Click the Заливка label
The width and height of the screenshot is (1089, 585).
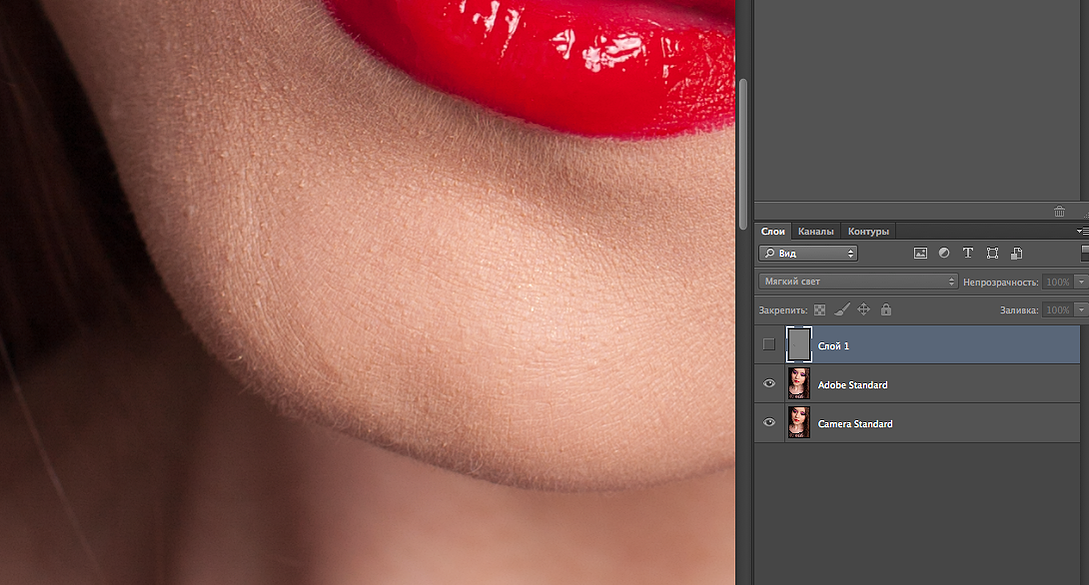pos(1019,310)
